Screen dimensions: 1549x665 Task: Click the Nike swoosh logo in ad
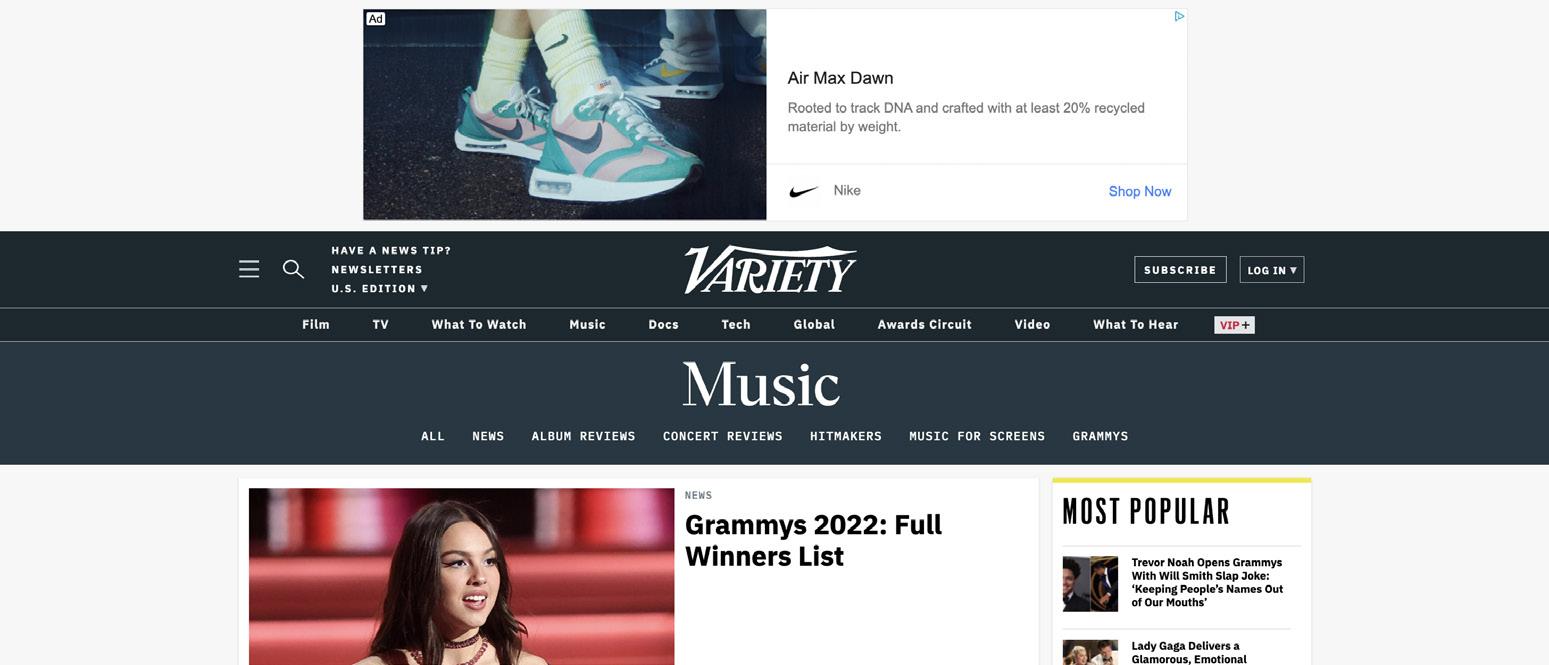click(804, 192)
